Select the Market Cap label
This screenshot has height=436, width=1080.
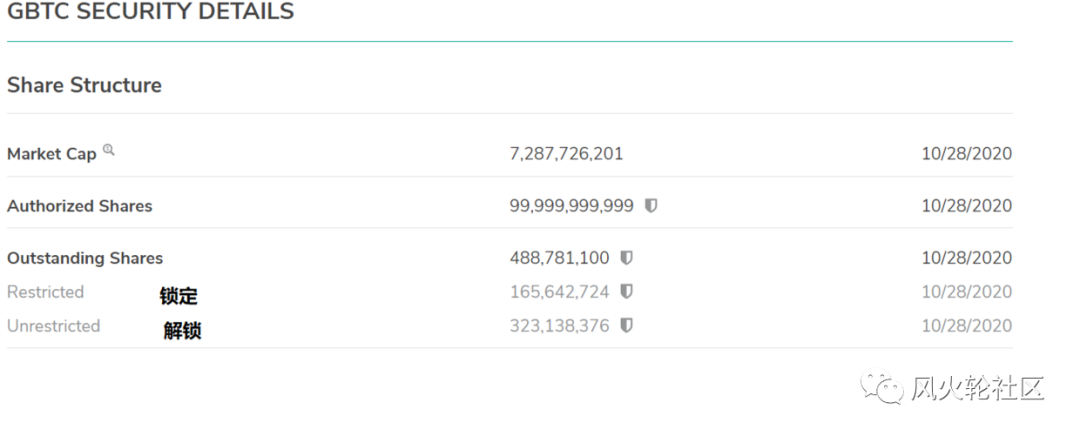52,154
